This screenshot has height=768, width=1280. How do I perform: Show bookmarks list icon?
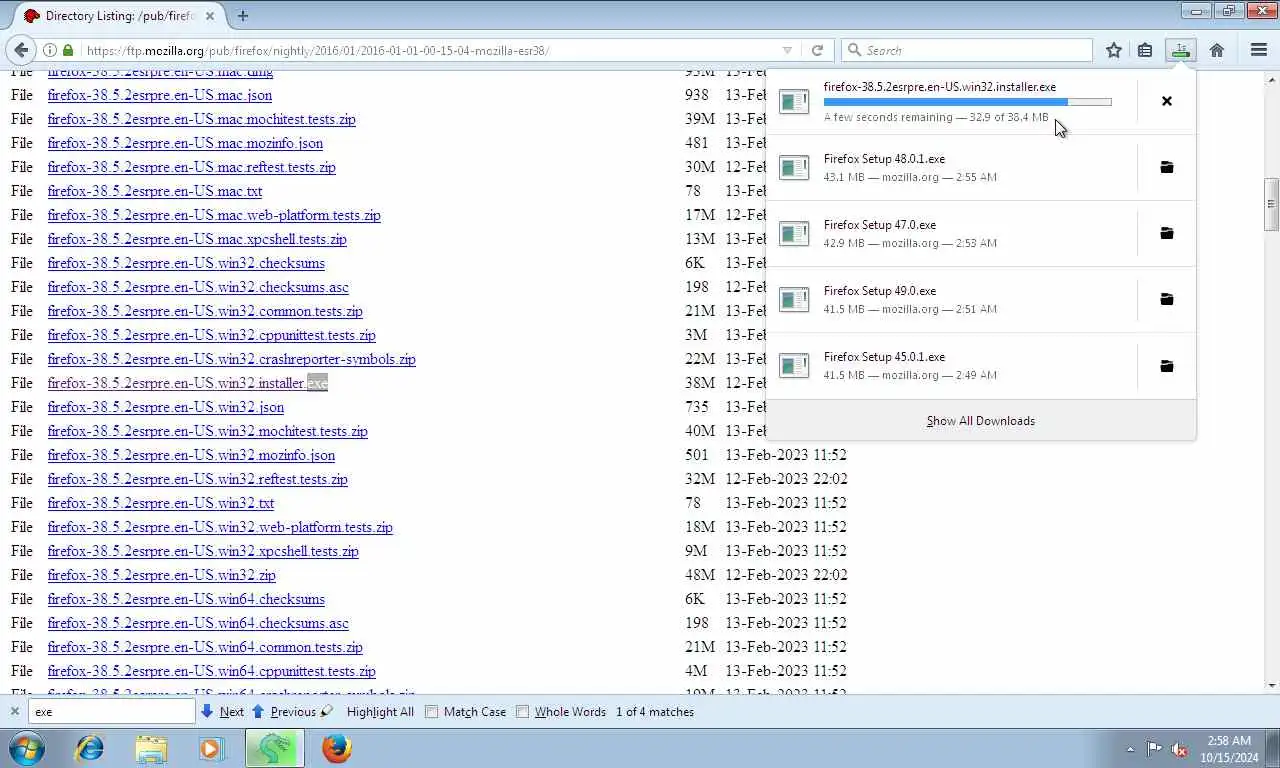(1146, 50)
